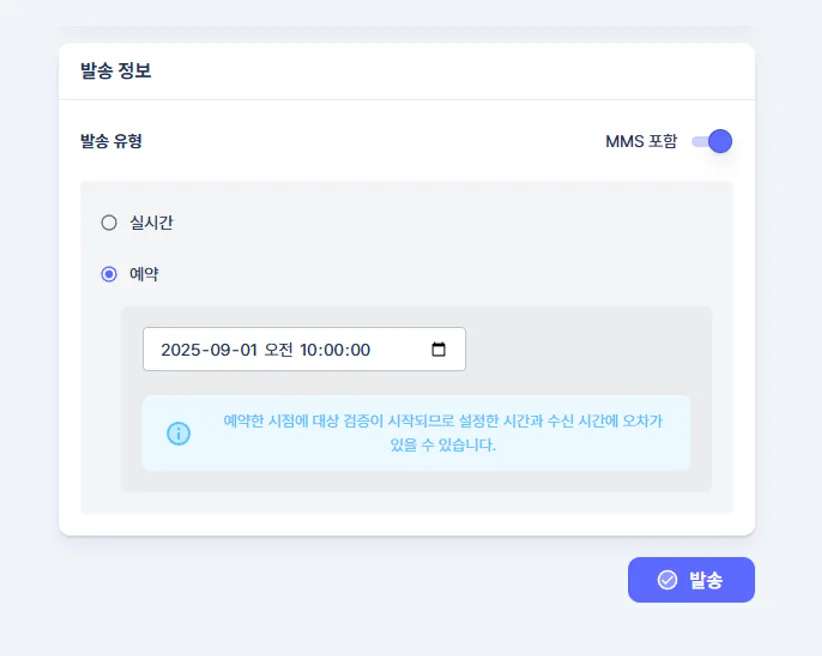Click the MMS 포함 label text
Viewport: 822px width, 656px height.
tap(641, 141)
